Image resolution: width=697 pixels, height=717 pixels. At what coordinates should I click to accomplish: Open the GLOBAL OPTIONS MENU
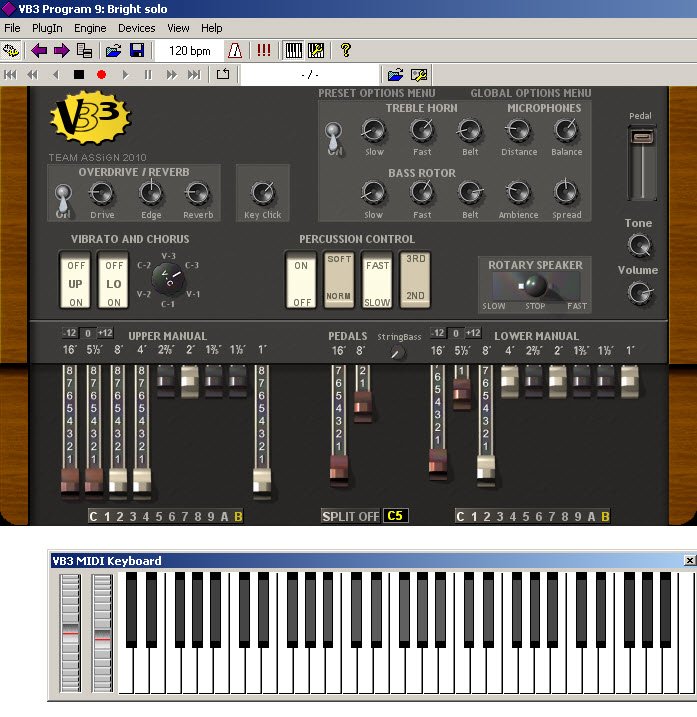point(531,93)
